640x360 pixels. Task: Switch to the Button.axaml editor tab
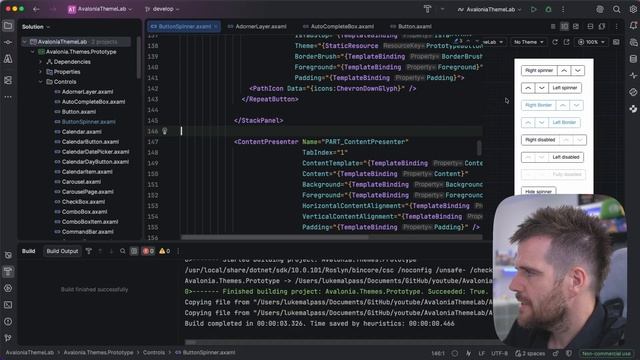[x=411, y=27]
